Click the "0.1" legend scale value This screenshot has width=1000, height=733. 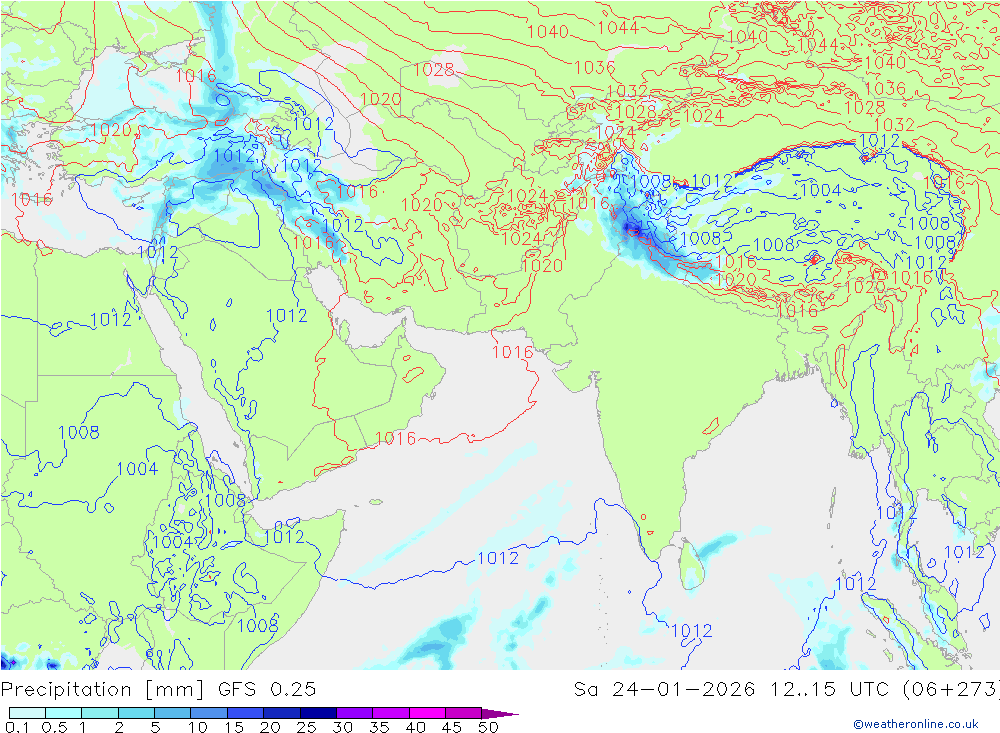coord(17,727)
